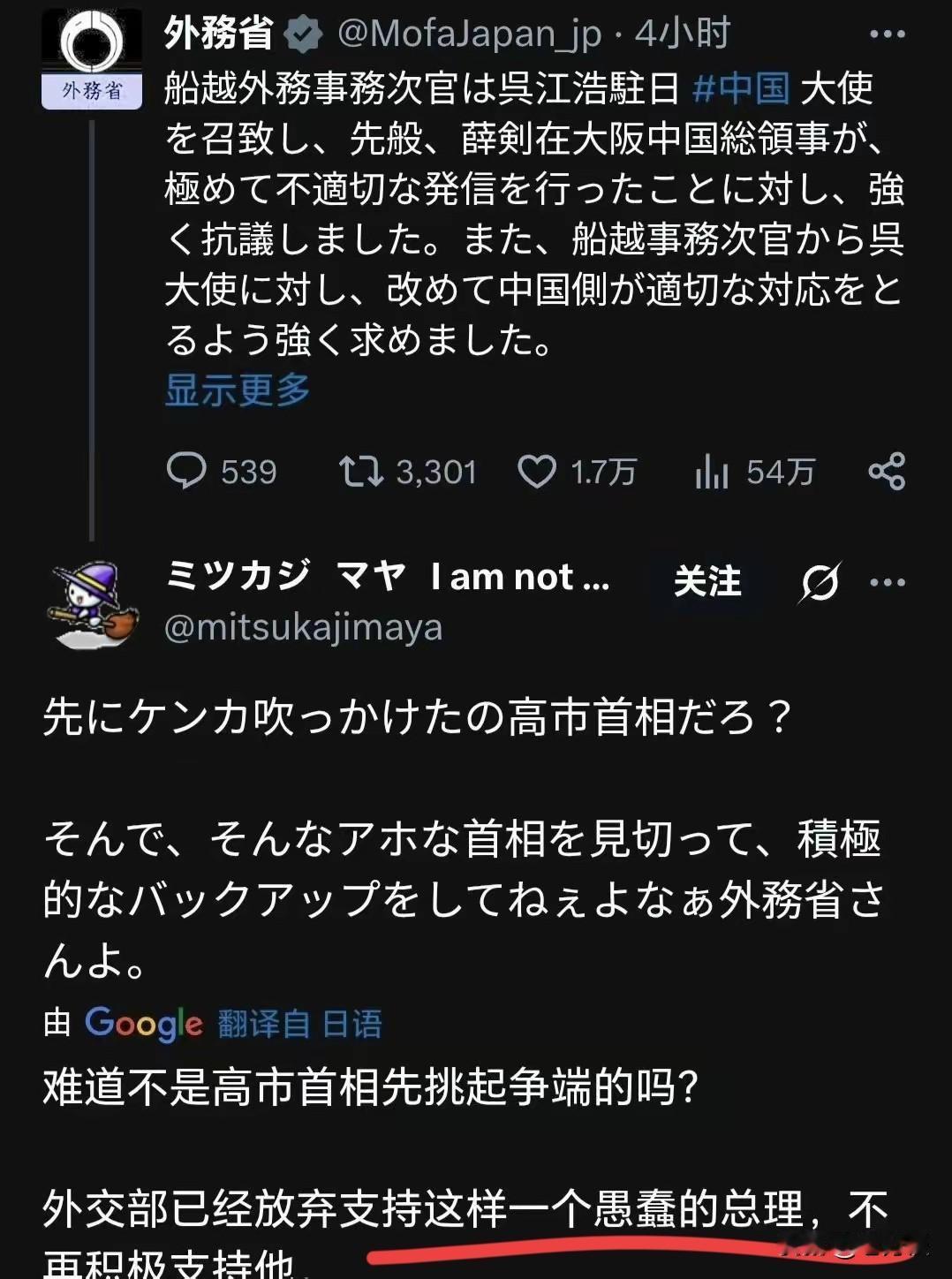This screenshot has height=1279, width=952.
Task: Click the Google logo in translation credit
Action: click(143, 1024)
